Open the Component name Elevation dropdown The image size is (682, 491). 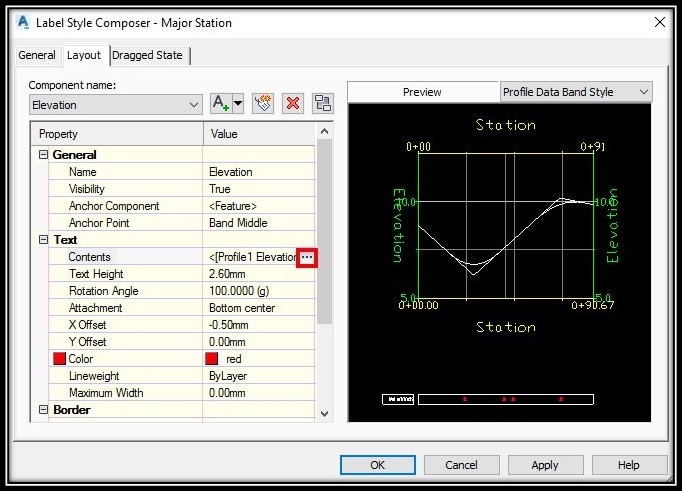point(116,105)
